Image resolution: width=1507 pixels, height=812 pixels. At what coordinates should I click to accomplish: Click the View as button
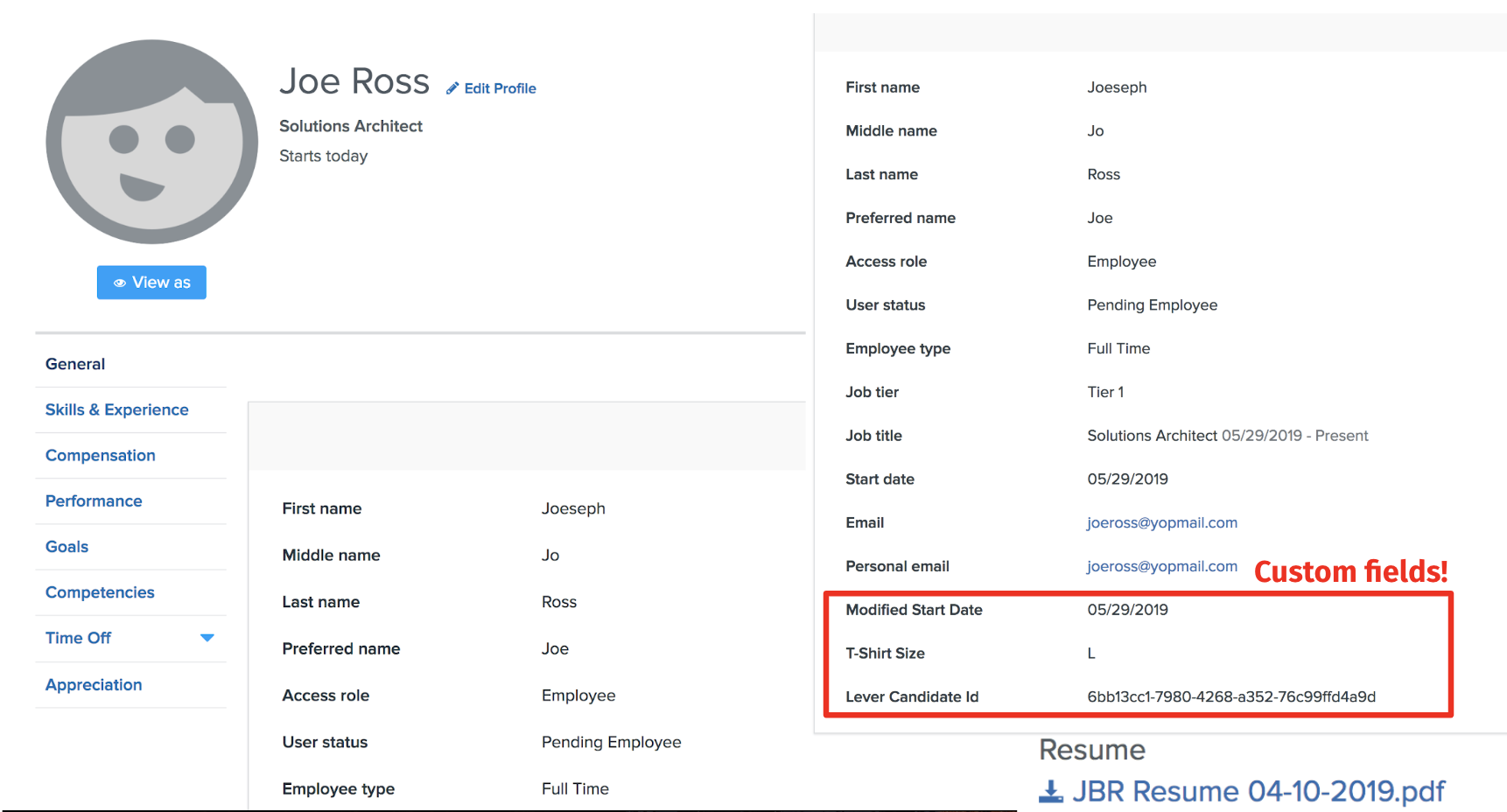click(x=151, y=282)
